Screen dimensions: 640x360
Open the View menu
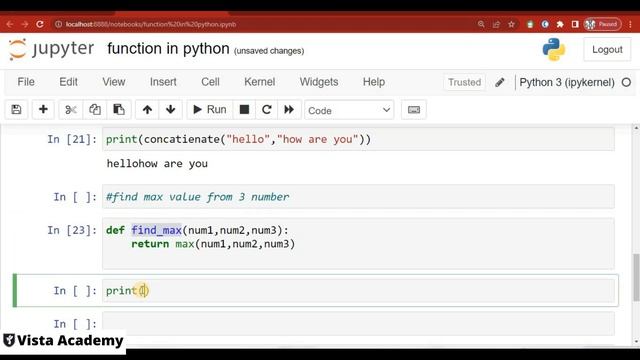tap(113, 82)
